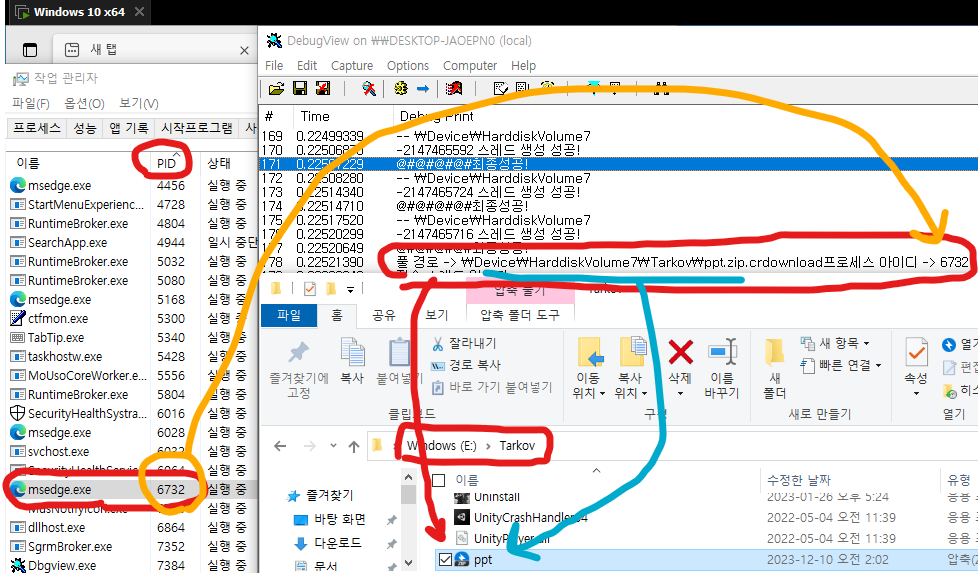Click the Save floppy icon in DebugView toolbar

(300, 89)
